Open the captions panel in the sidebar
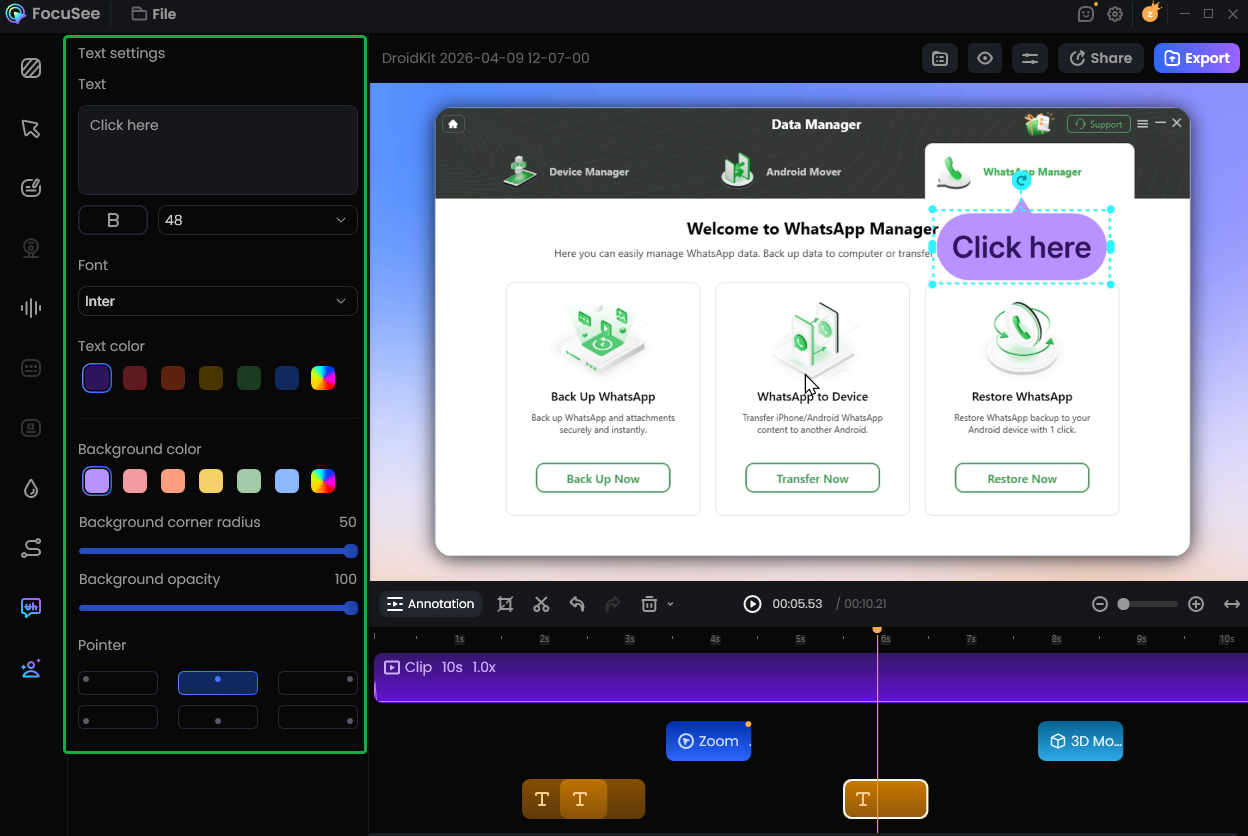 tap(30, 367)
